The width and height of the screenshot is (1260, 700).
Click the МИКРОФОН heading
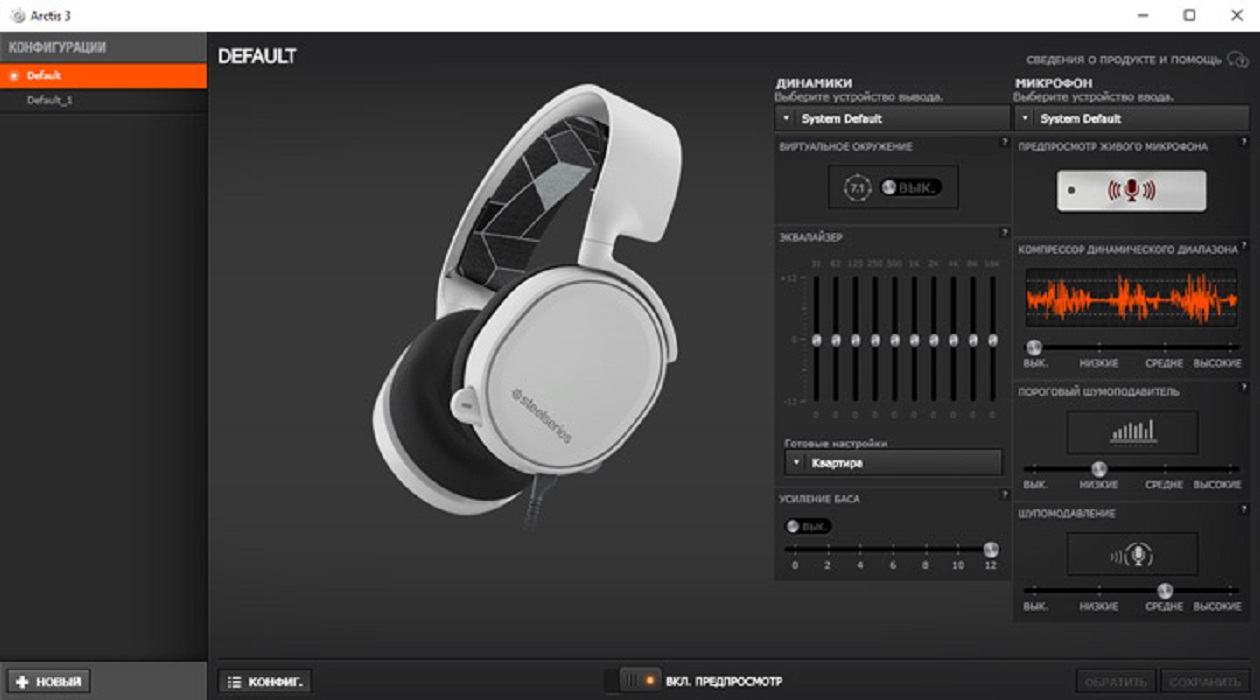click(x=1054, y=84)
